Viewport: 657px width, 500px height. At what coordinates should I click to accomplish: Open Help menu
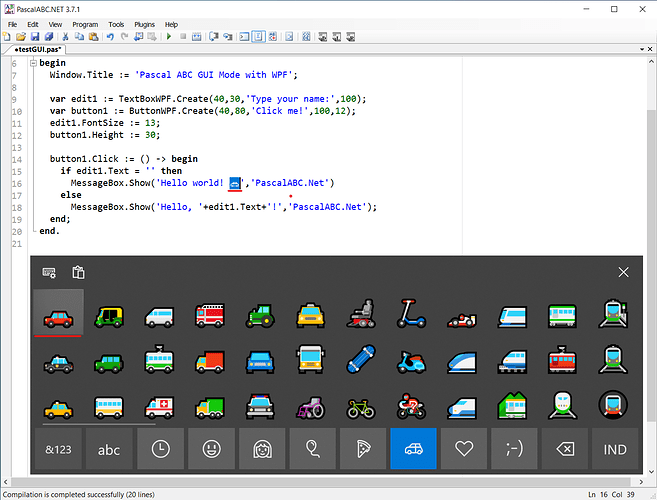click(171, 24)
